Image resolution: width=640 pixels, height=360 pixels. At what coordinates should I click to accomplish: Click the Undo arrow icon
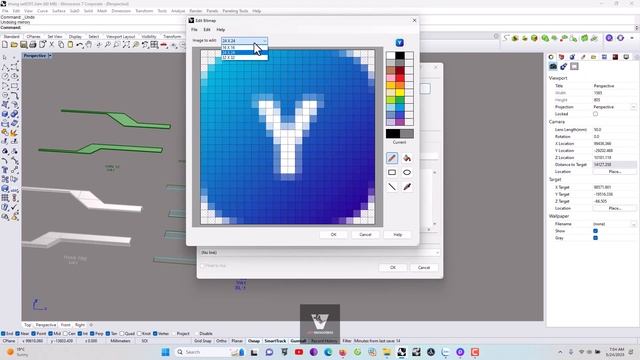pyautogui.click(x=80, y=44)
